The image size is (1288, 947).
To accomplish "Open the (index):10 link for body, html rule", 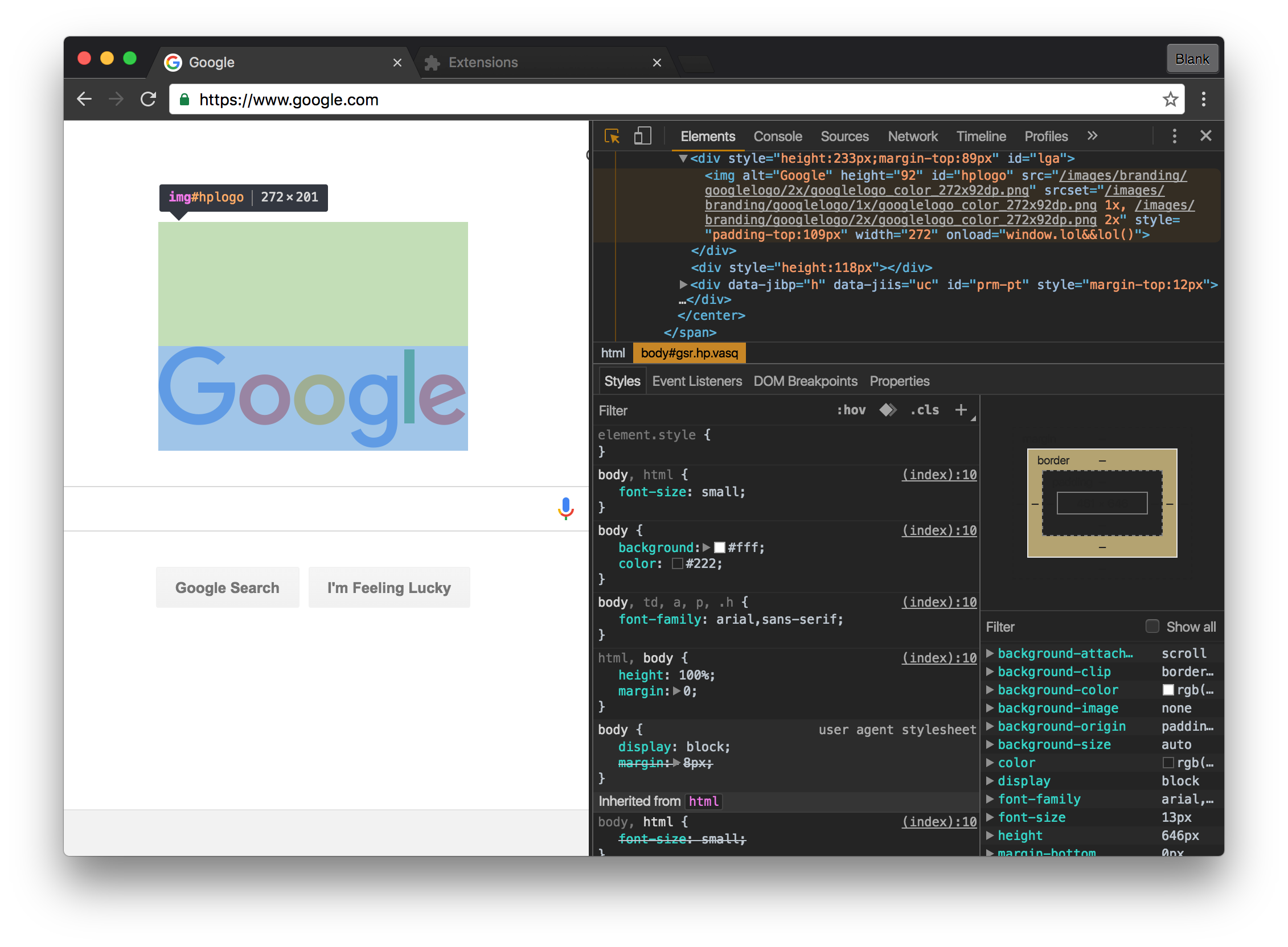I will pyautogui.click(x=939, y=475).
